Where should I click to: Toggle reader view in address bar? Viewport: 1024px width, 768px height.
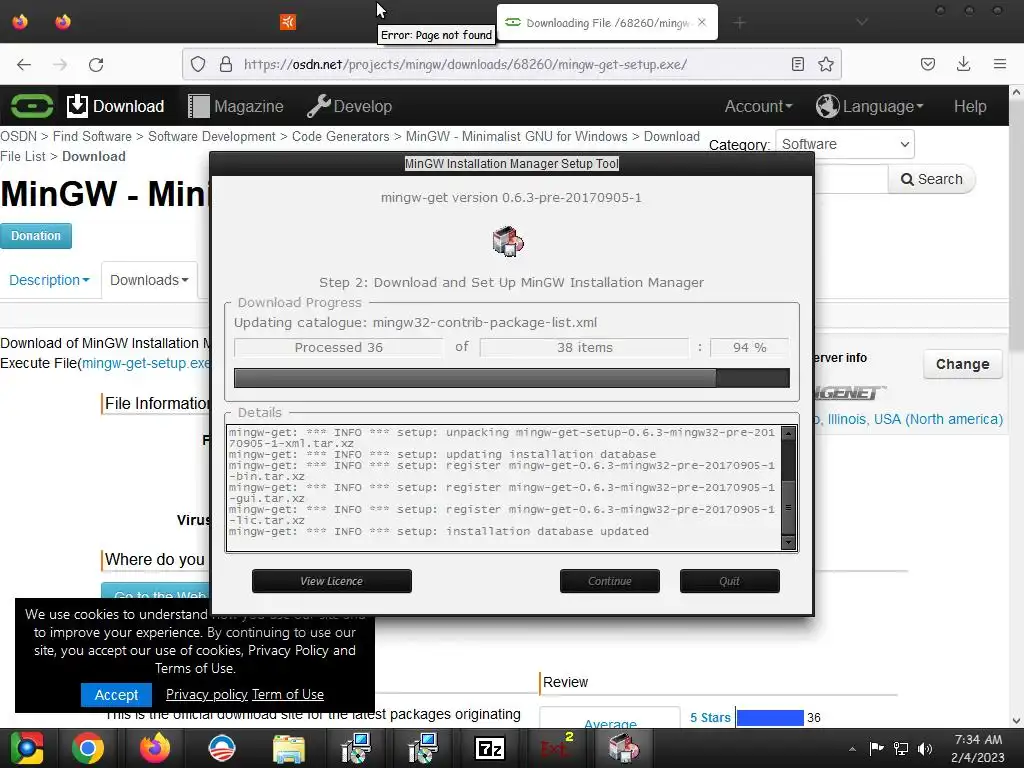pyautogui.click(x=797, y=64)
